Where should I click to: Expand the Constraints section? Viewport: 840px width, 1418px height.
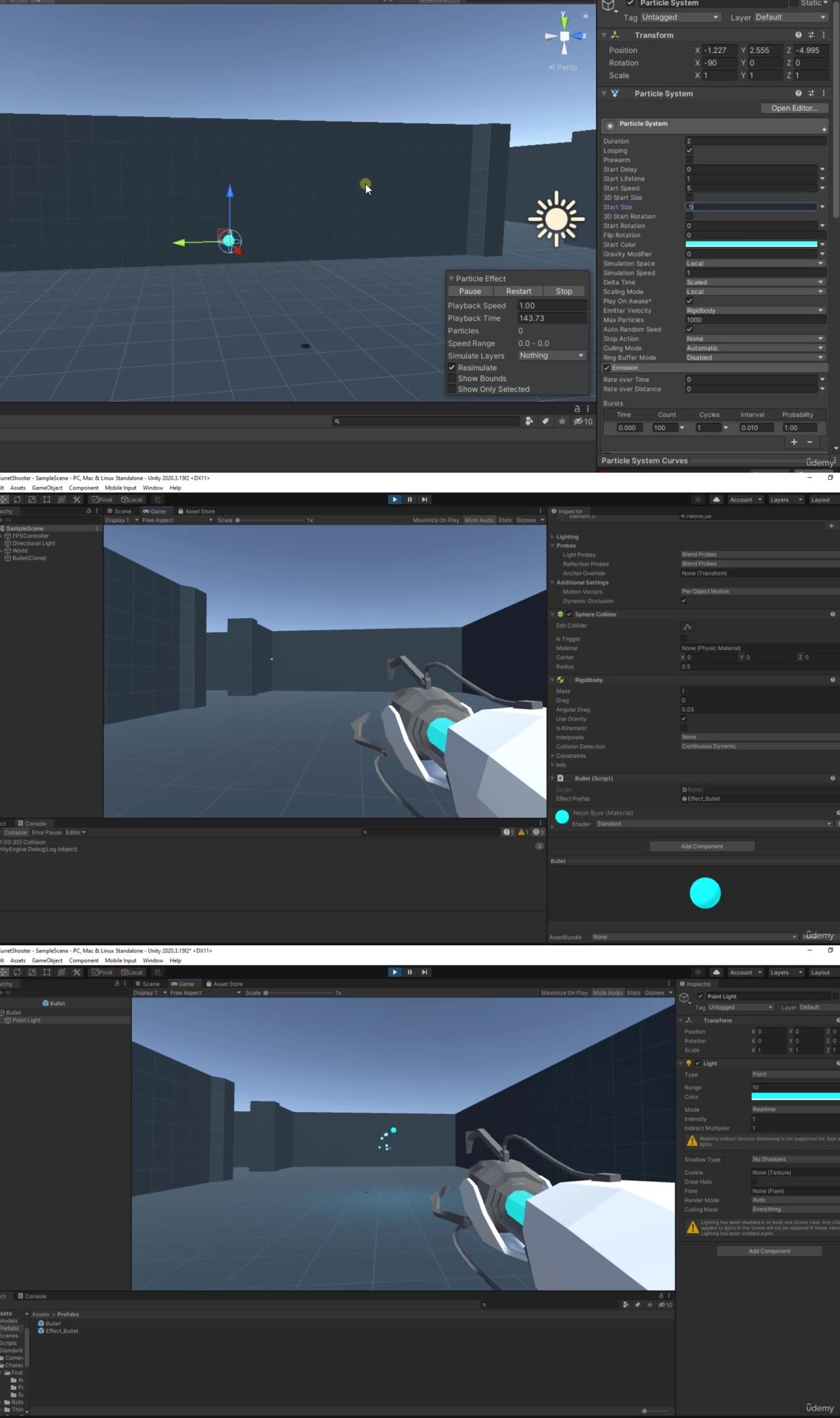pos(553,756)
